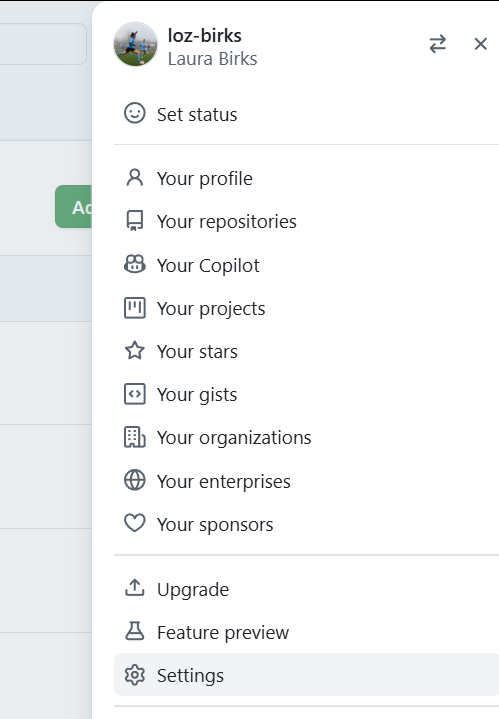Click the code square gists icon
The height and width of the screenshot is (719, 499).
coord(135,394)
